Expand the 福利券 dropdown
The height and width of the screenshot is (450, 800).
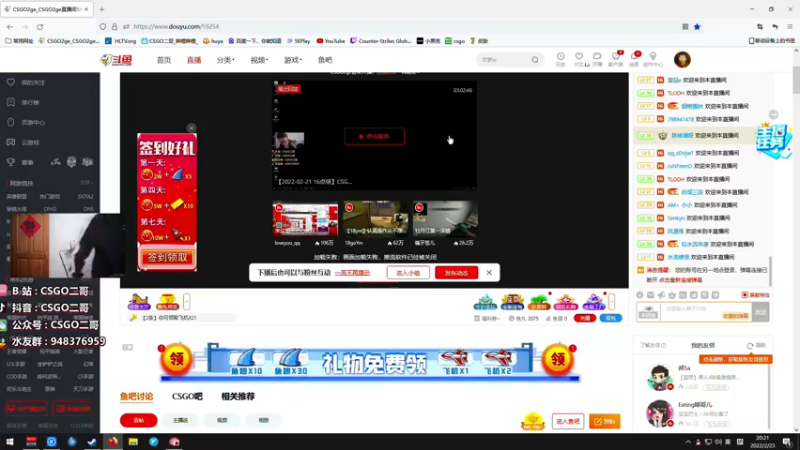click(x=487, y=318)
